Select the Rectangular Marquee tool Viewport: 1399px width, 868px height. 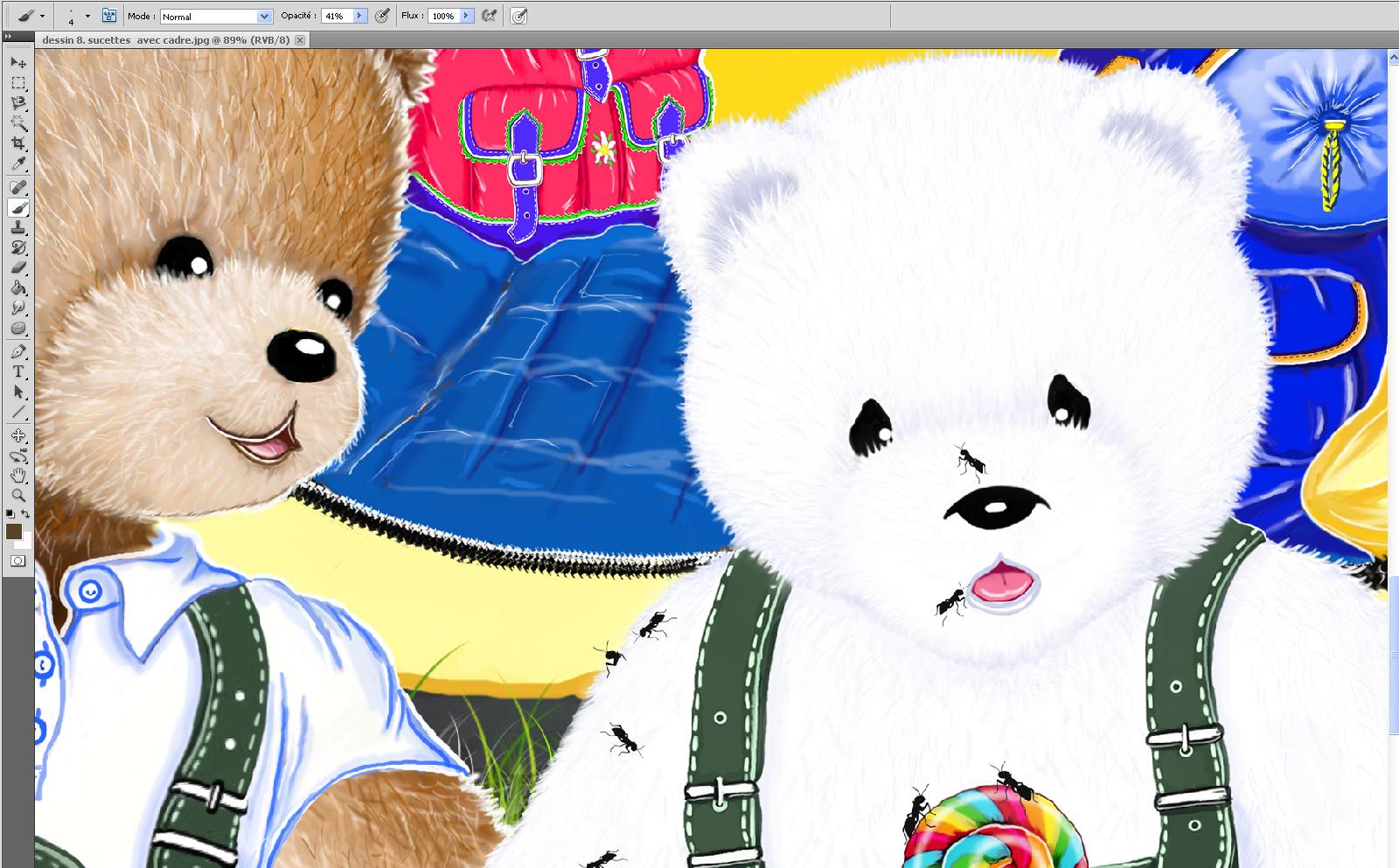pos(18,83)
